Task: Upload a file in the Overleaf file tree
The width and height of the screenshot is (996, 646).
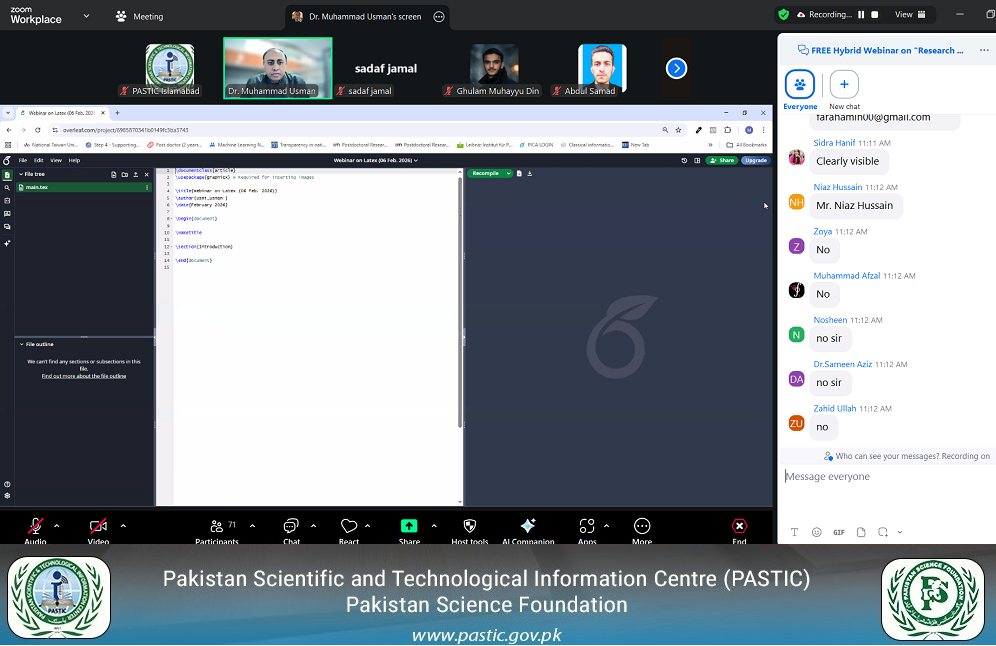Action: coord(135,174)
